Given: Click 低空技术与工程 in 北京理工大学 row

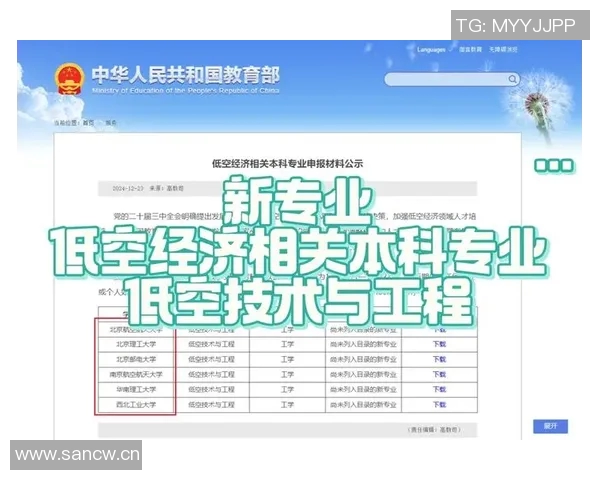Looking at the screenshot, I should point(211,344).
